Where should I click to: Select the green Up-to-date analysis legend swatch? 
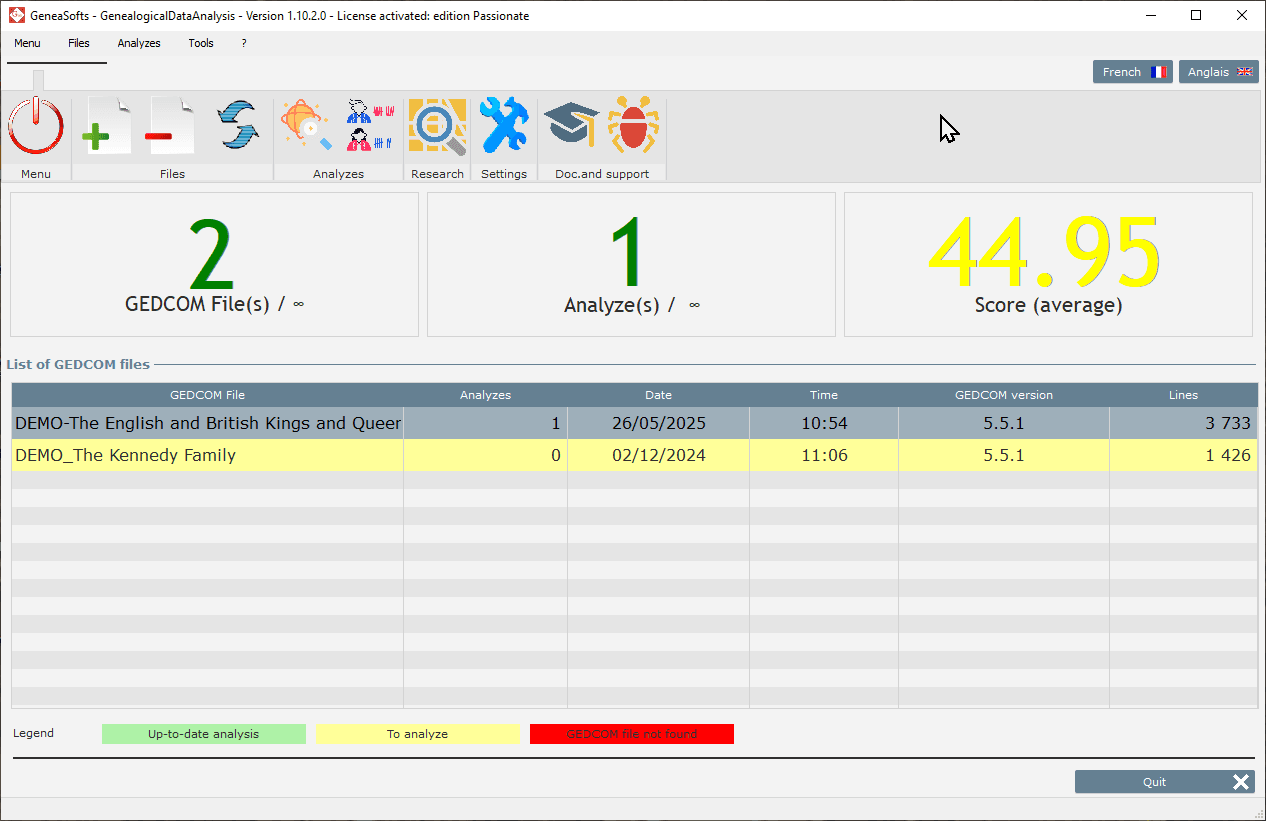pyautogui.click(x=203, y=733)
